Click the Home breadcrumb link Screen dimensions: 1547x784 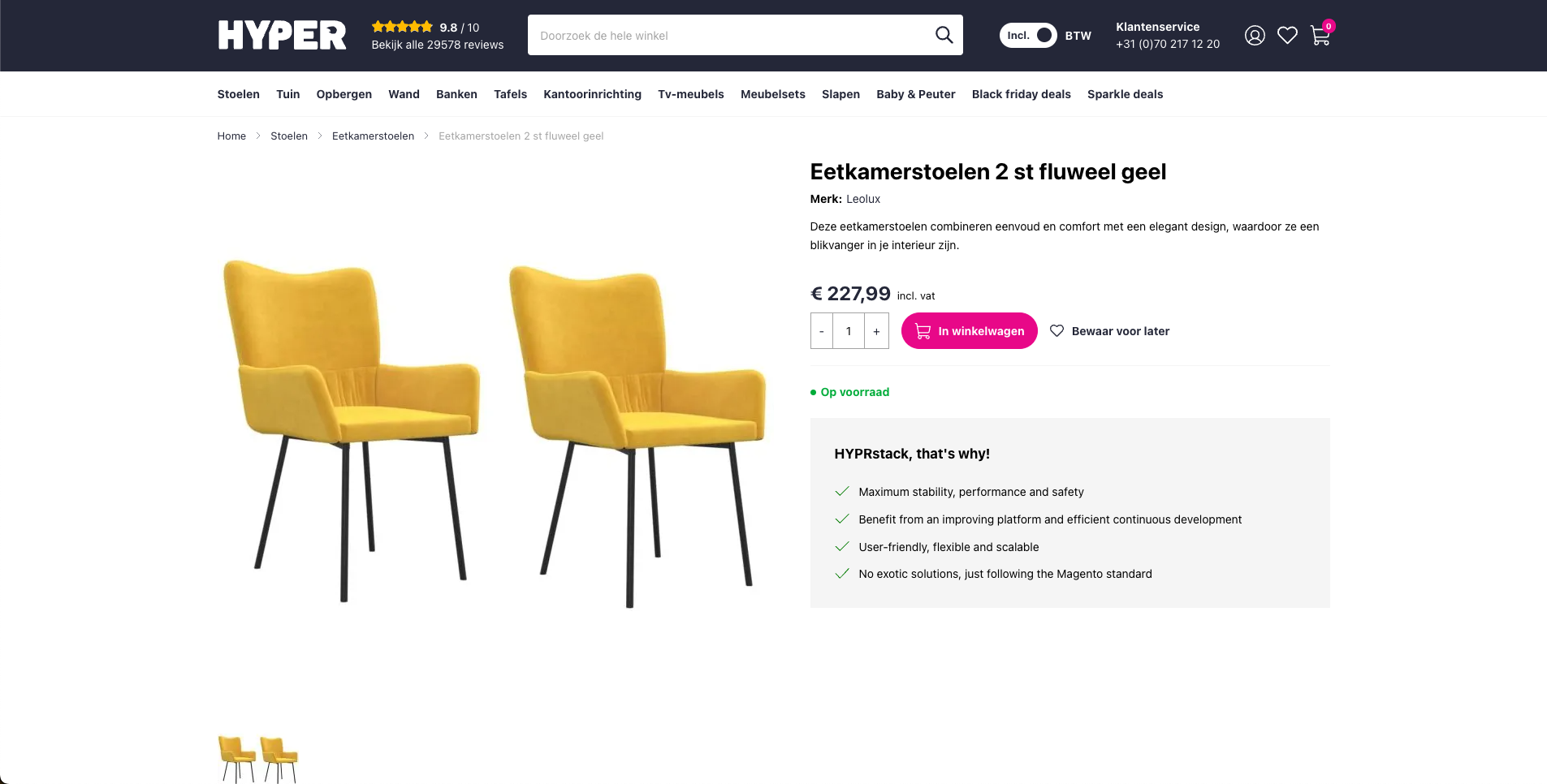coord(231,136)
